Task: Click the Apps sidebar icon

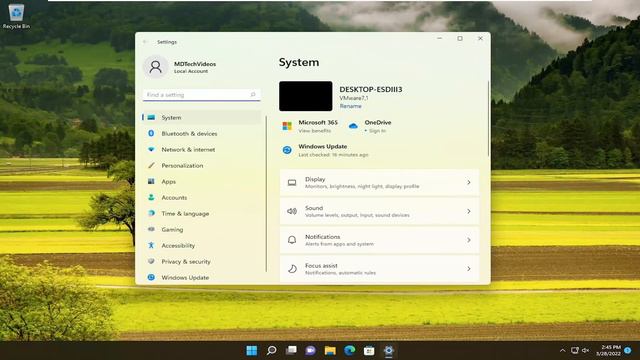Action: coord(151,181)
